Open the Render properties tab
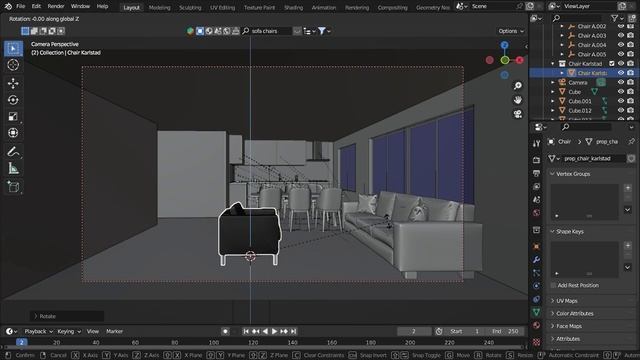This screenshot has width=640, height=360. (x=536, y=160)
